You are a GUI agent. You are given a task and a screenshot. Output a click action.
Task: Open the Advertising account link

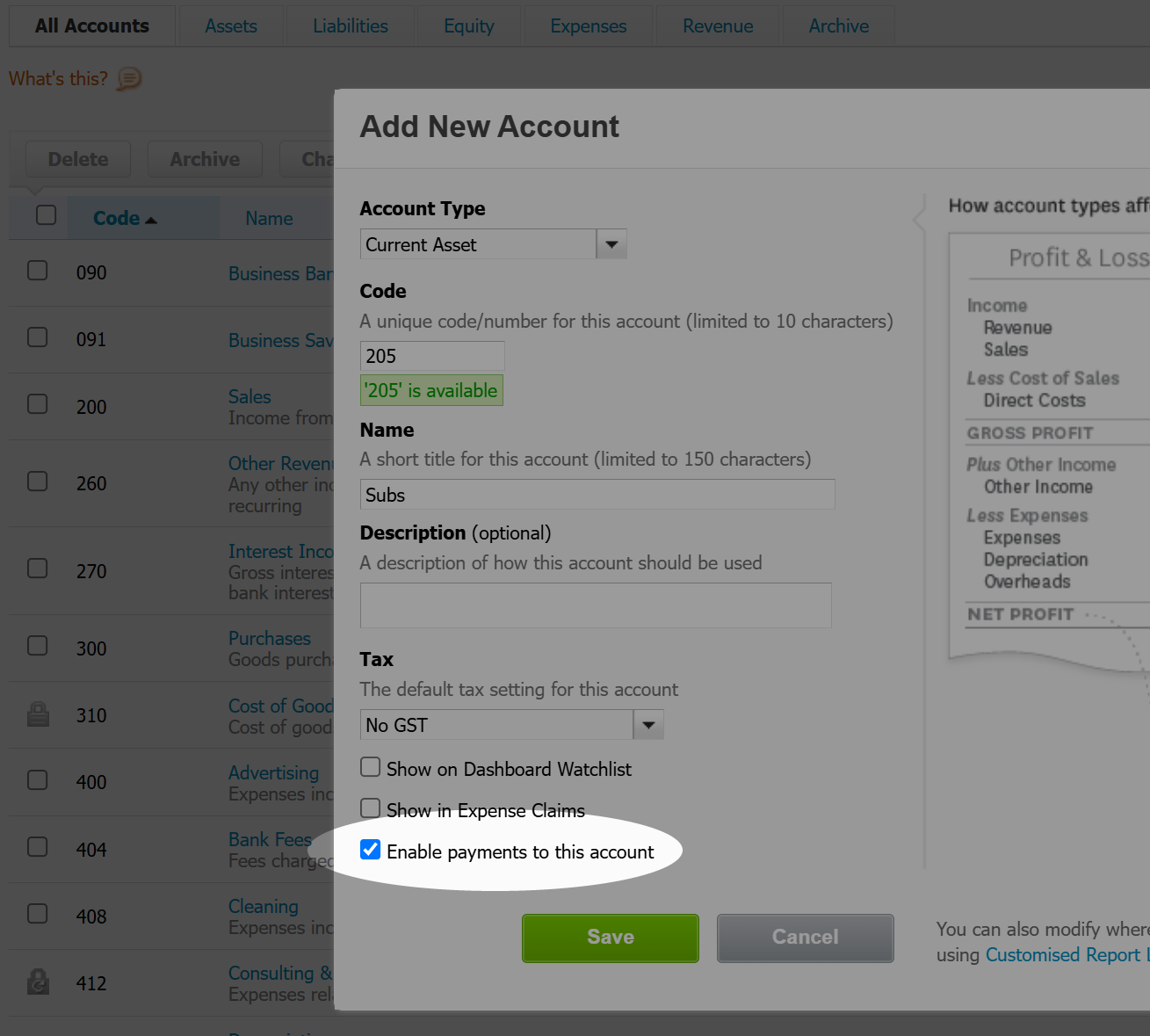tap(273, 773)
